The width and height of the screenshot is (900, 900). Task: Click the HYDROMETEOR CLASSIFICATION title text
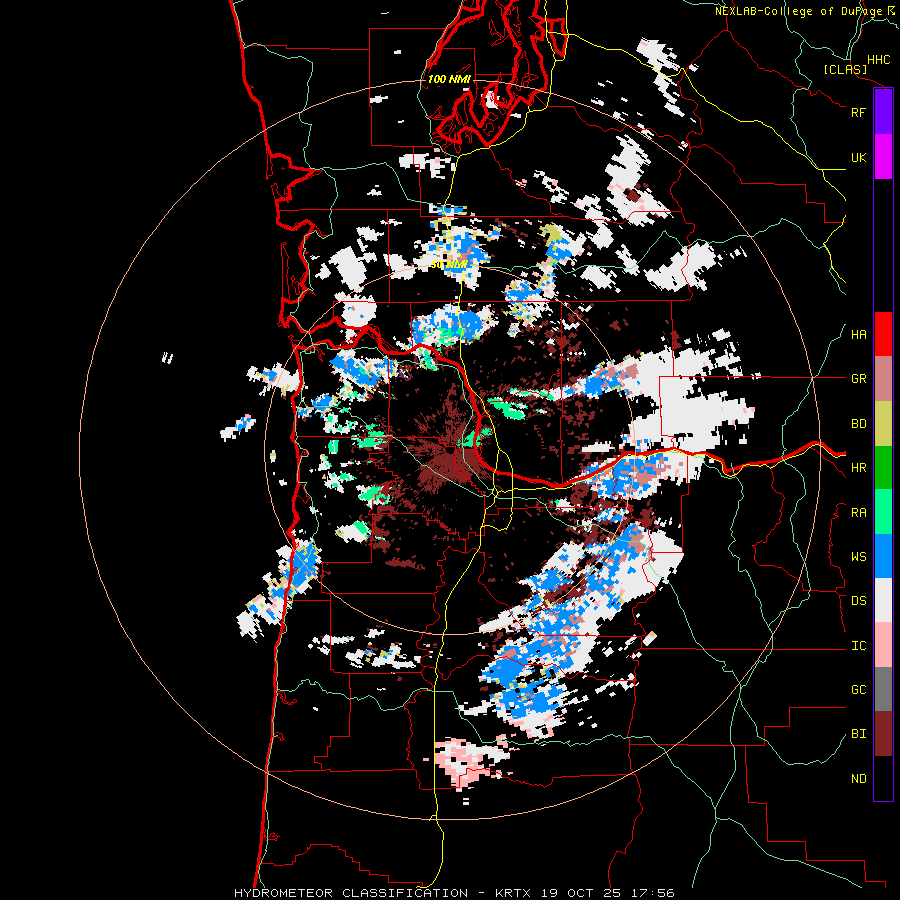[x=351, y=893]
